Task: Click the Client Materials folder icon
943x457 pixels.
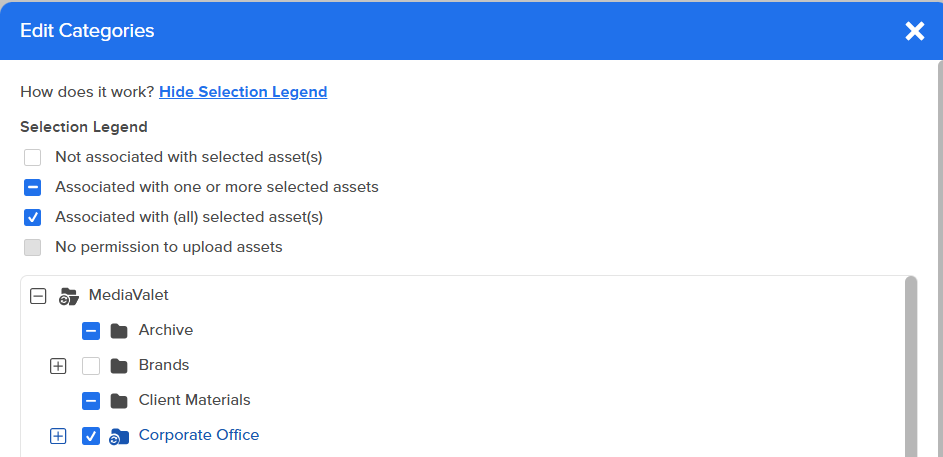Action: coord(119,400)
